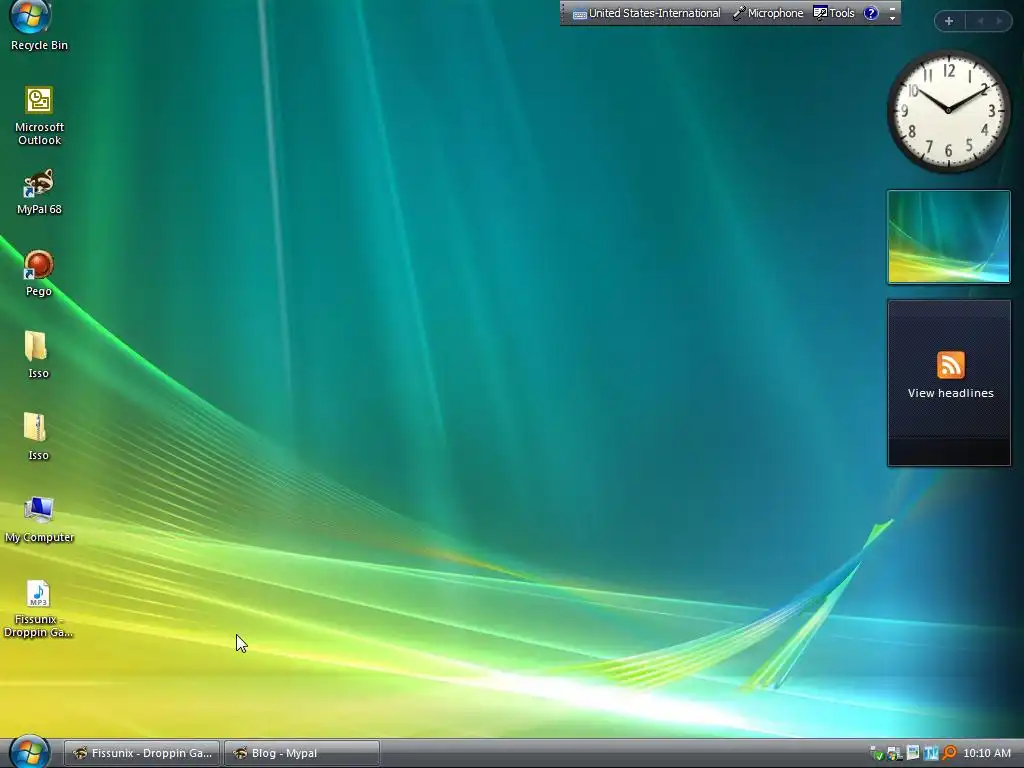Open language bar Help question mark
1024x768 pixels.
point(871,13)
